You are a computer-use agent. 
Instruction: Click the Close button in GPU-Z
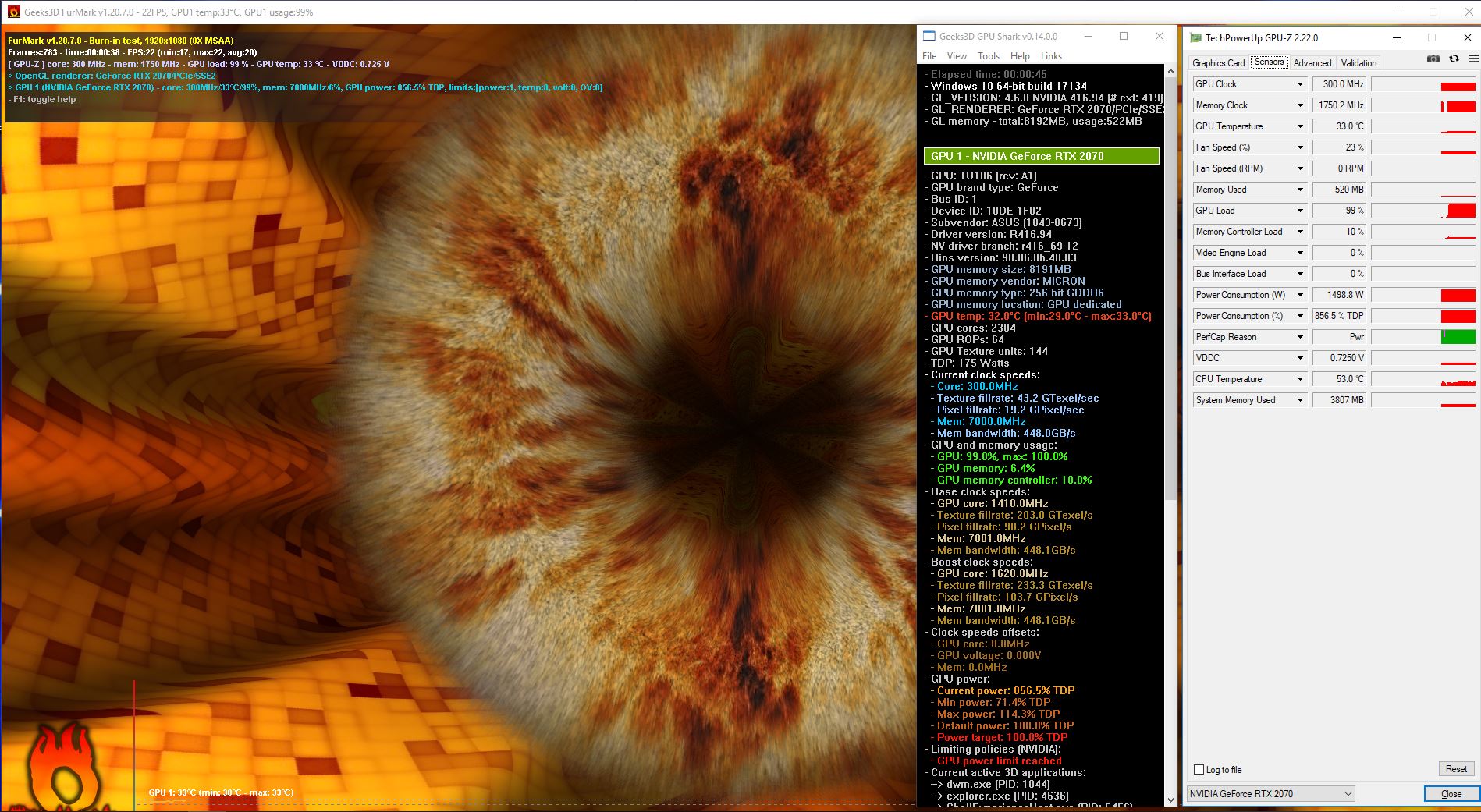point(1451,794)
